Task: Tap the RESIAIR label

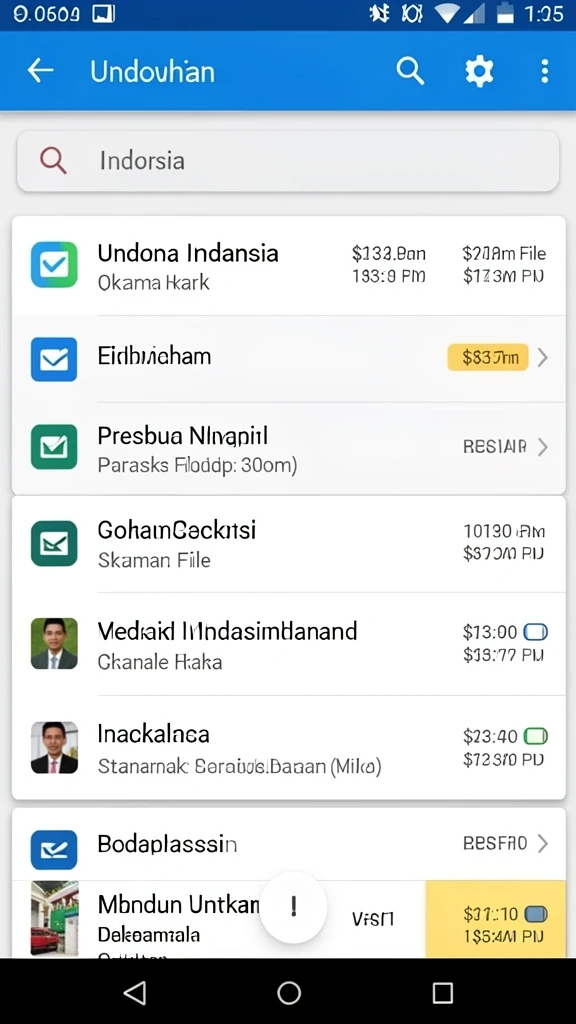Action: point(494,447)
